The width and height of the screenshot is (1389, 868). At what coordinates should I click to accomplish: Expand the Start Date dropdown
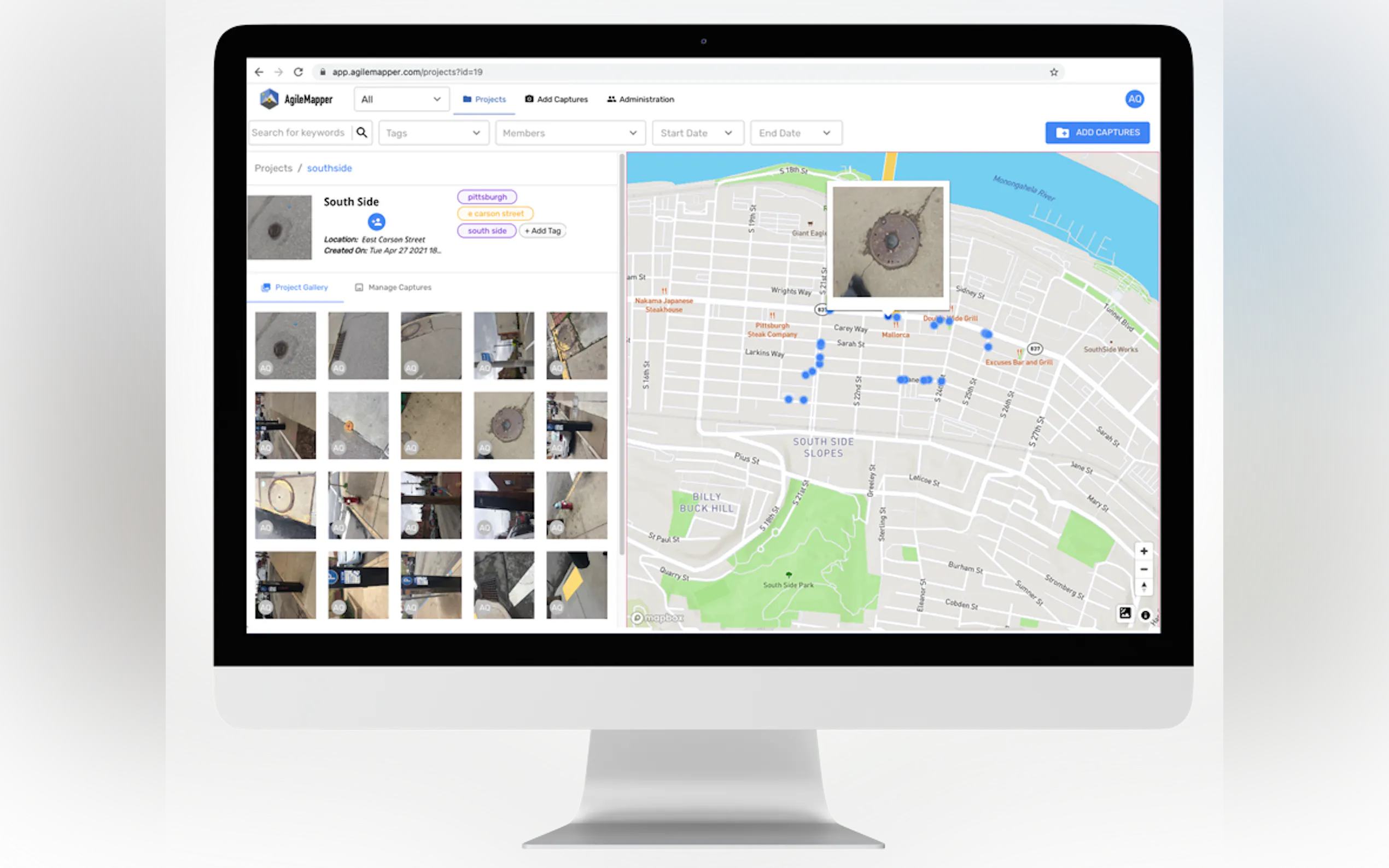pos(697,133)
